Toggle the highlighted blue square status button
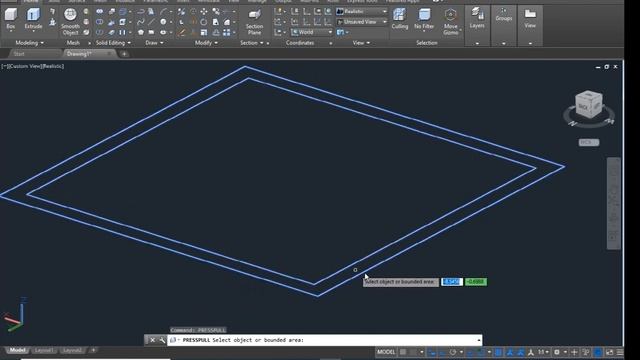 [498, 352]
